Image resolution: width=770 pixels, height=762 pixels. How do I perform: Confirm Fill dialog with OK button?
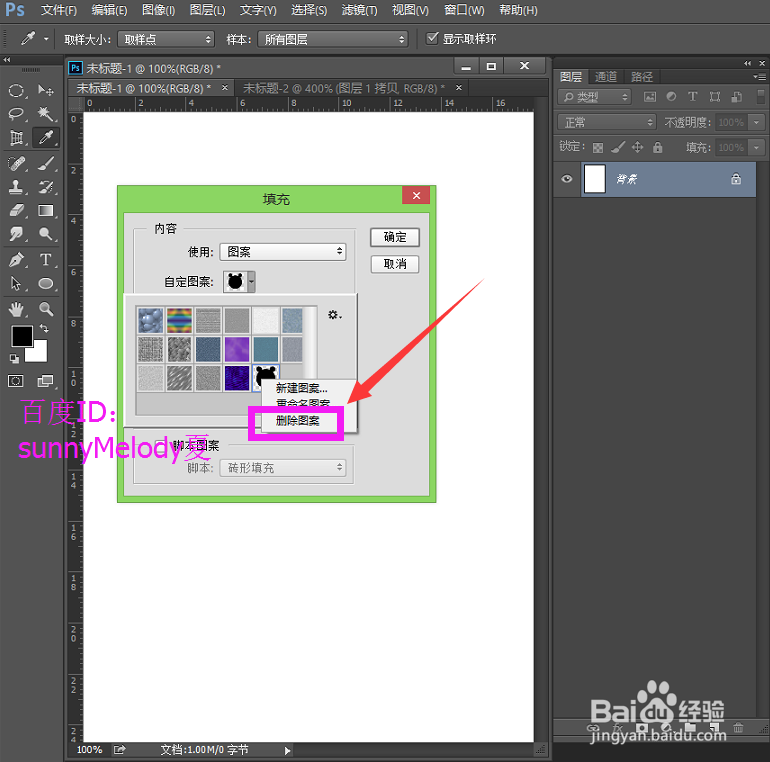pyautogui.click(x=395, y=237)
